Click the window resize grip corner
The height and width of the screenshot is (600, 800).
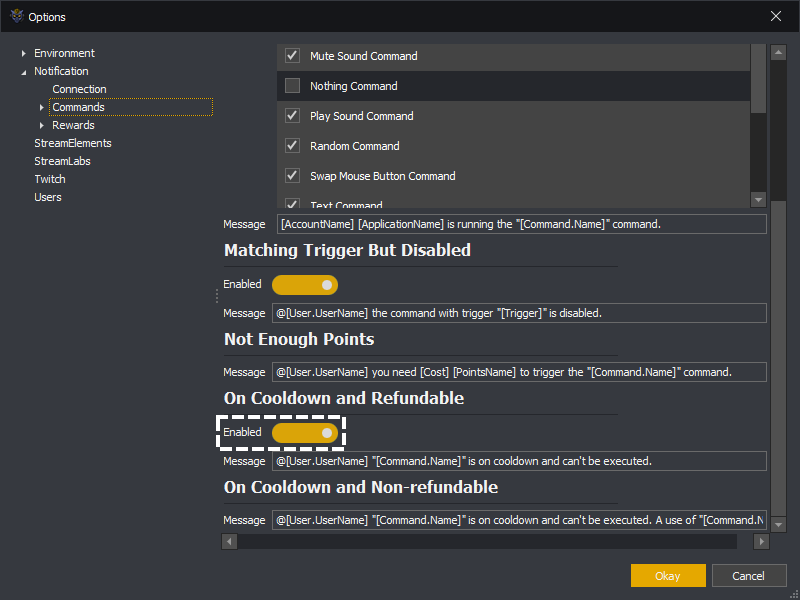pos(793,593)
